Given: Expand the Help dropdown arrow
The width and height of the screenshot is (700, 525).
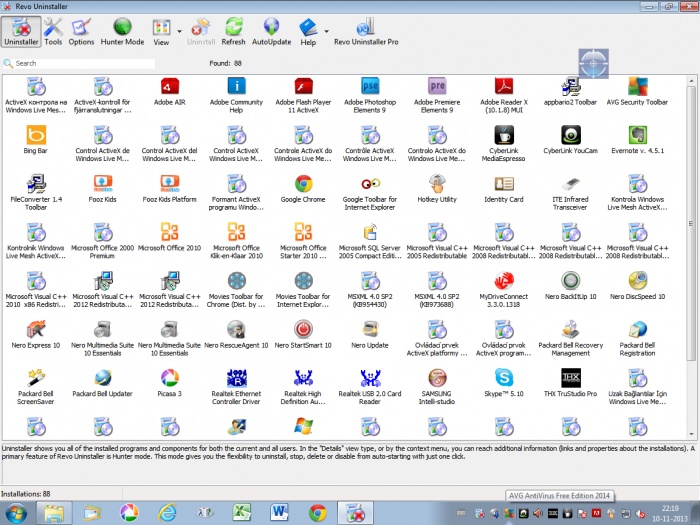Looking at the screenshot, I should click(326, 31).
